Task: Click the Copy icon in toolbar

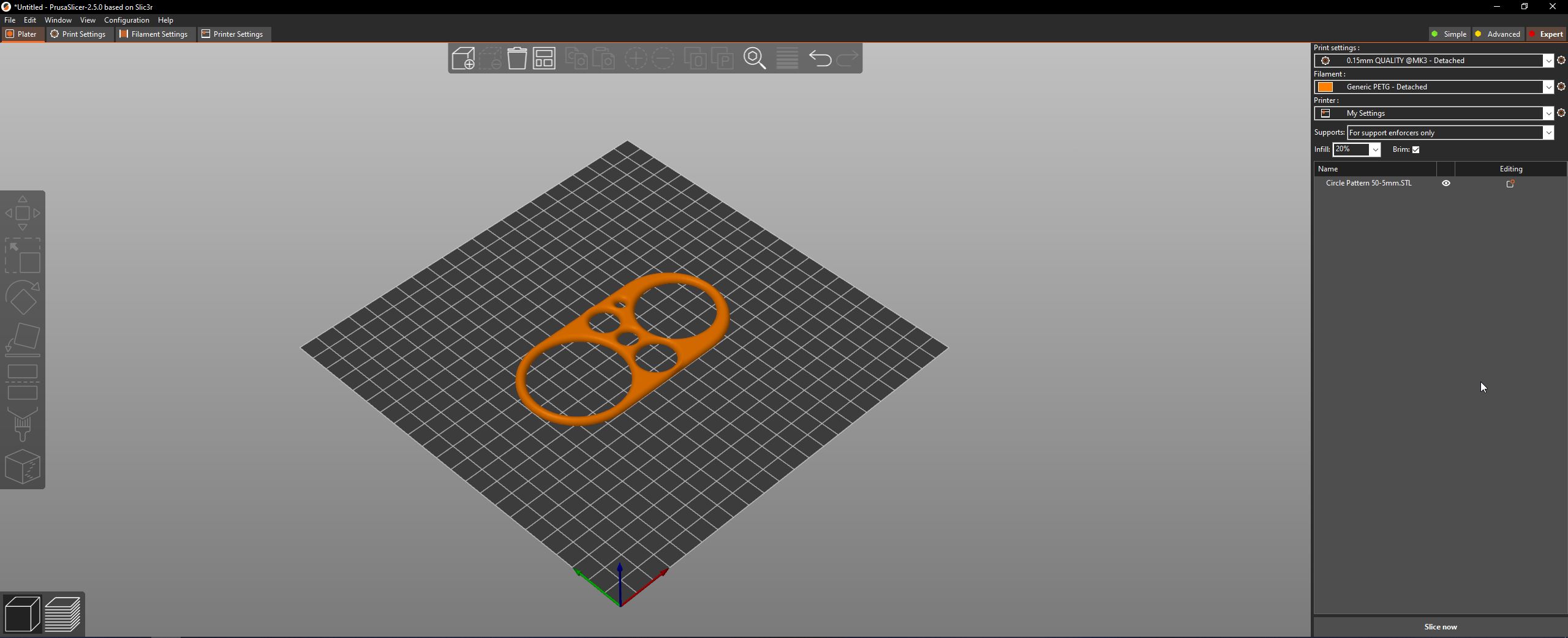Action: [576, 58]
